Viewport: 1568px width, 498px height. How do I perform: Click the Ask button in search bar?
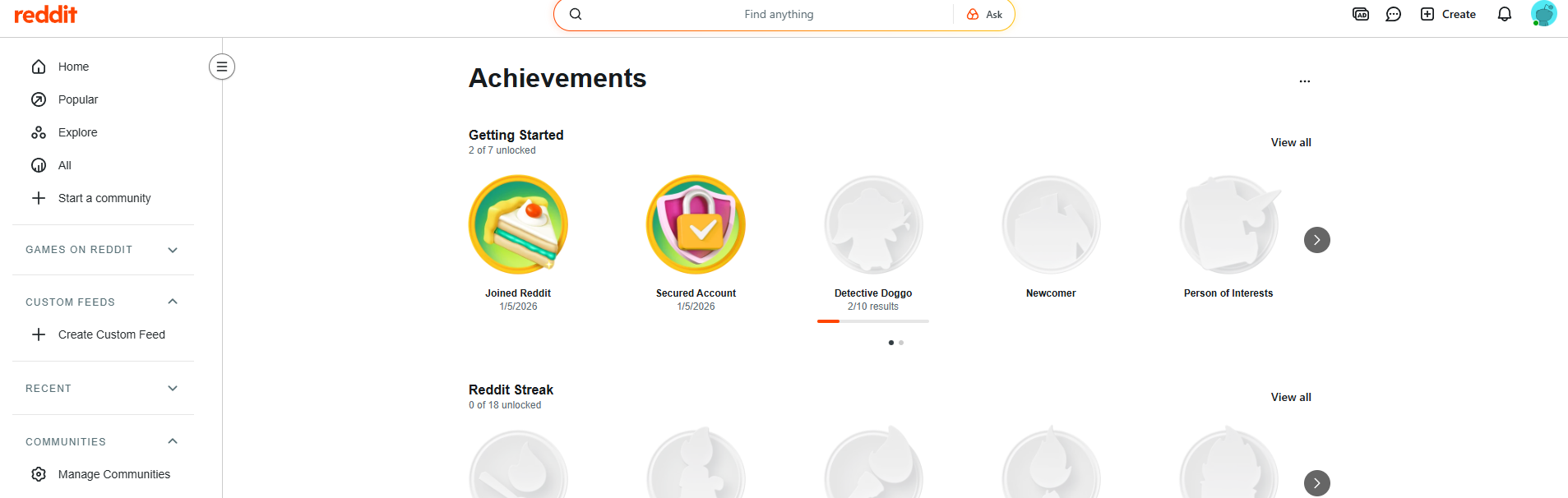click(x=984, y=15)
